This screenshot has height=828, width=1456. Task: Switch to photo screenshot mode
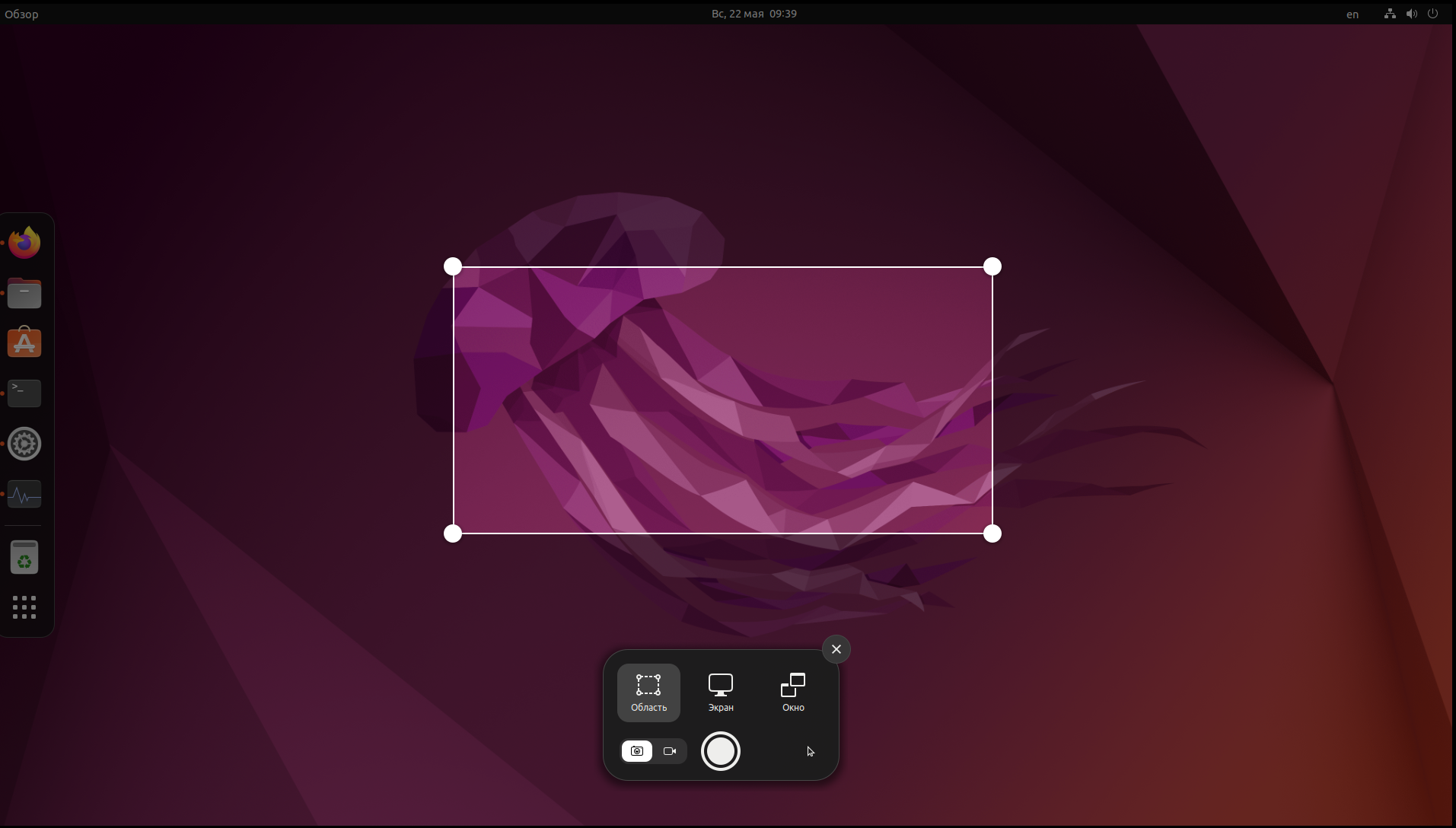point(637,751)
